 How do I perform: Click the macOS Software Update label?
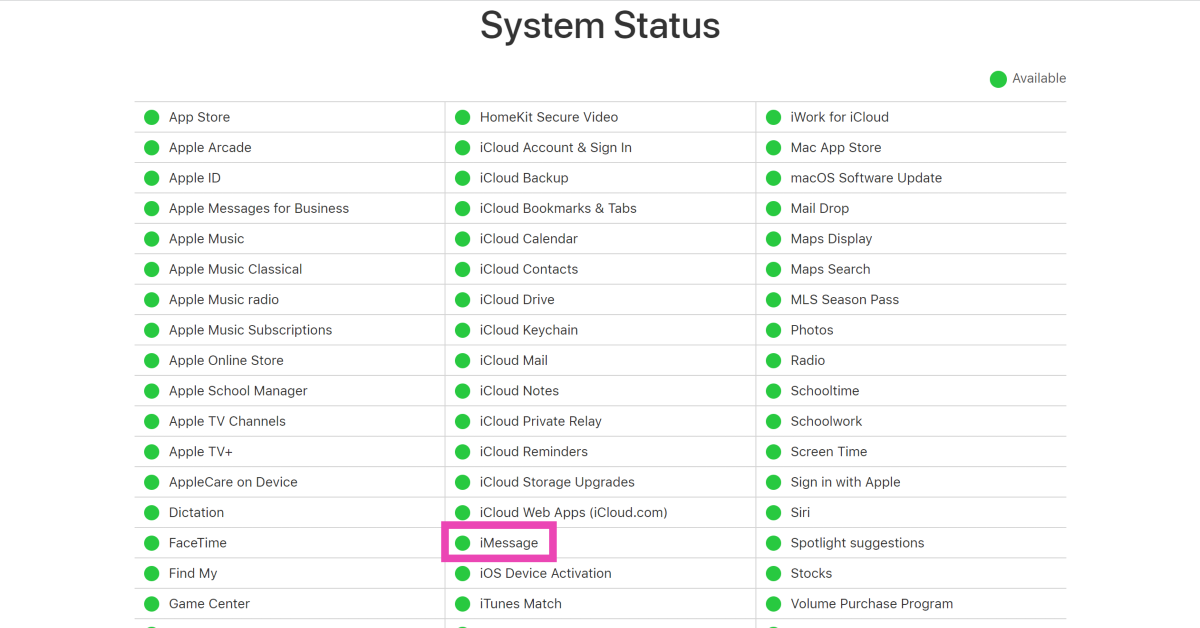tap(866, 178)
